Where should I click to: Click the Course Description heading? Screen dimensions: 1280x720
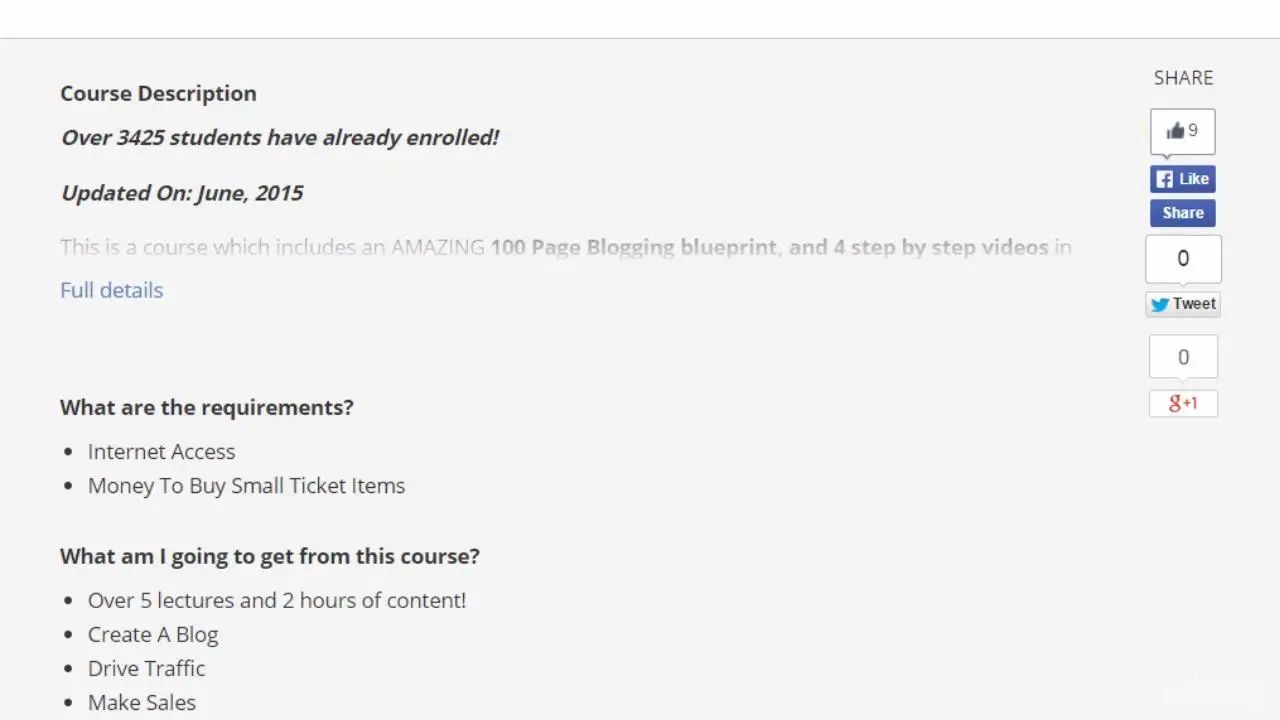coord(158,93)
